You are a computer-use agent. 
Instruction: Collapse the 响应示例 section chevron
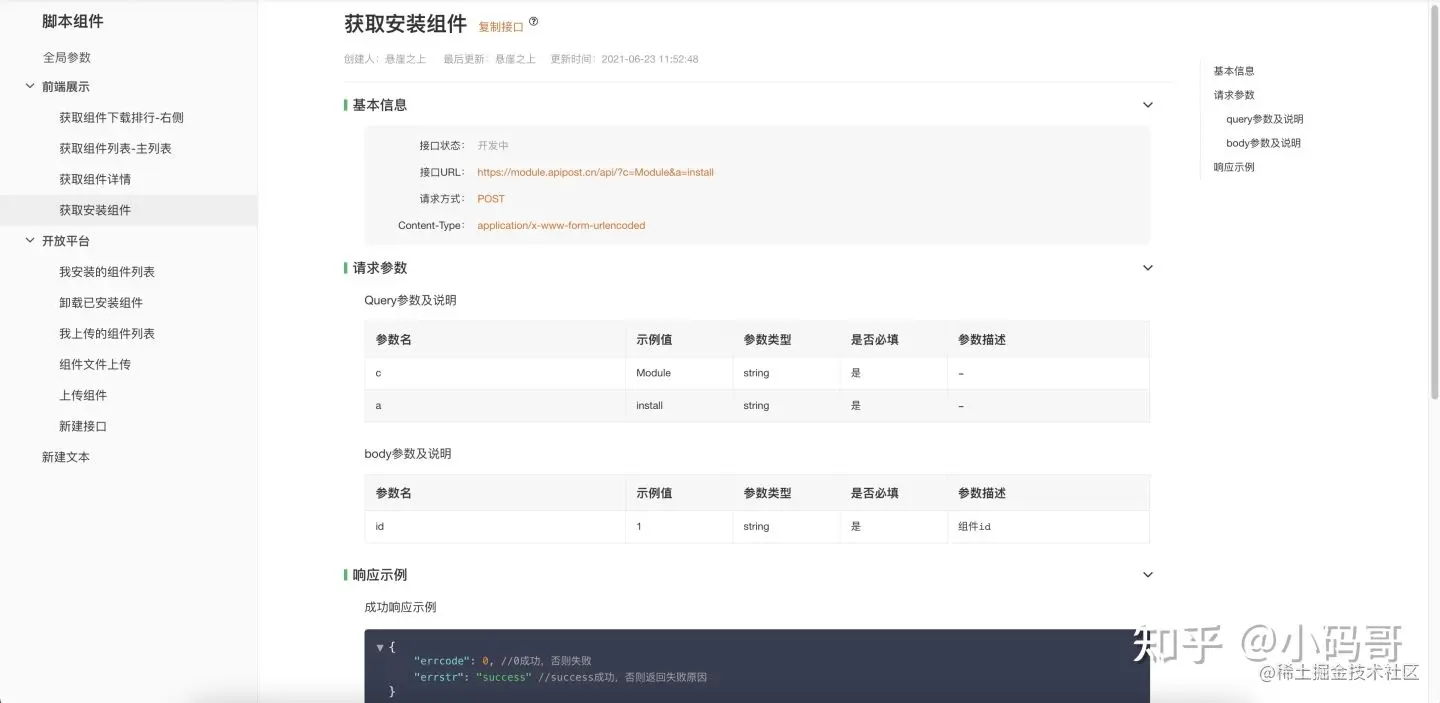(1148, 575)
